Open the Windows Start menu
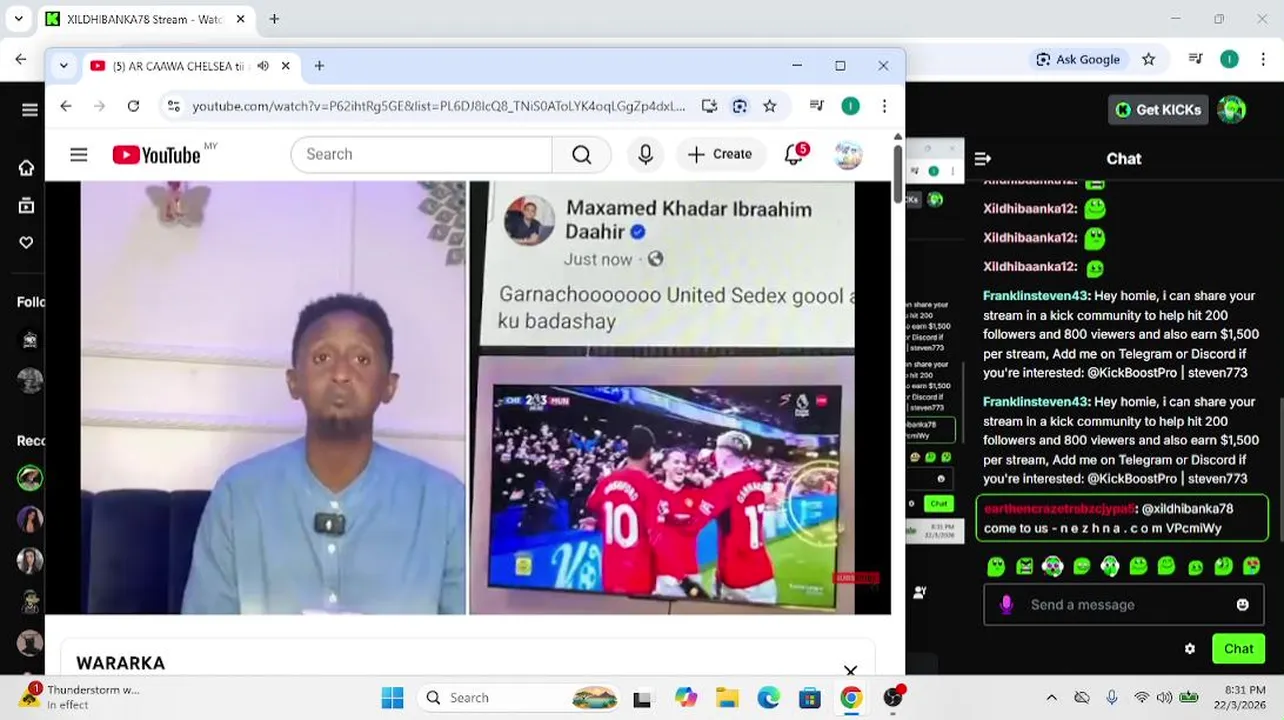Viewport: 1284px width, 720px height. point(392,698)
